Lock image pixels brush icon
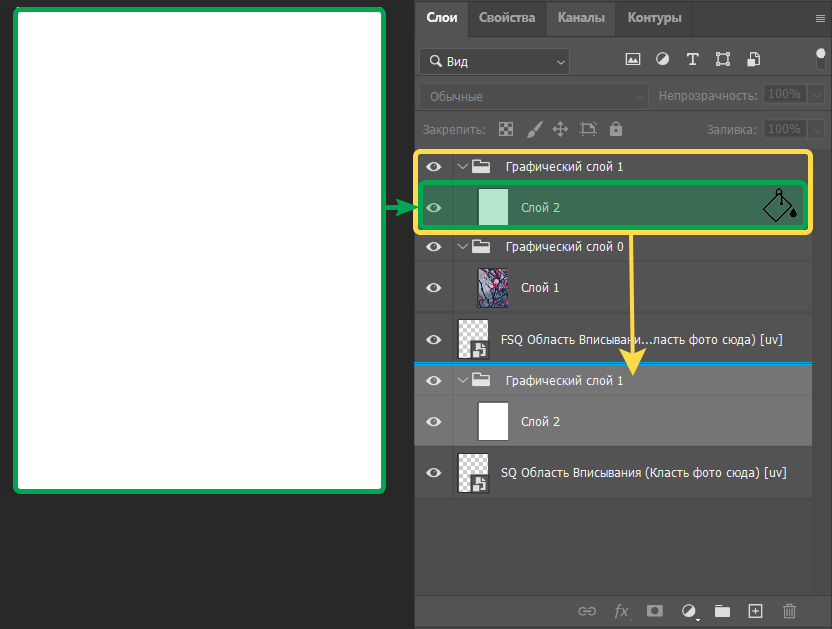 coord(534,129)
